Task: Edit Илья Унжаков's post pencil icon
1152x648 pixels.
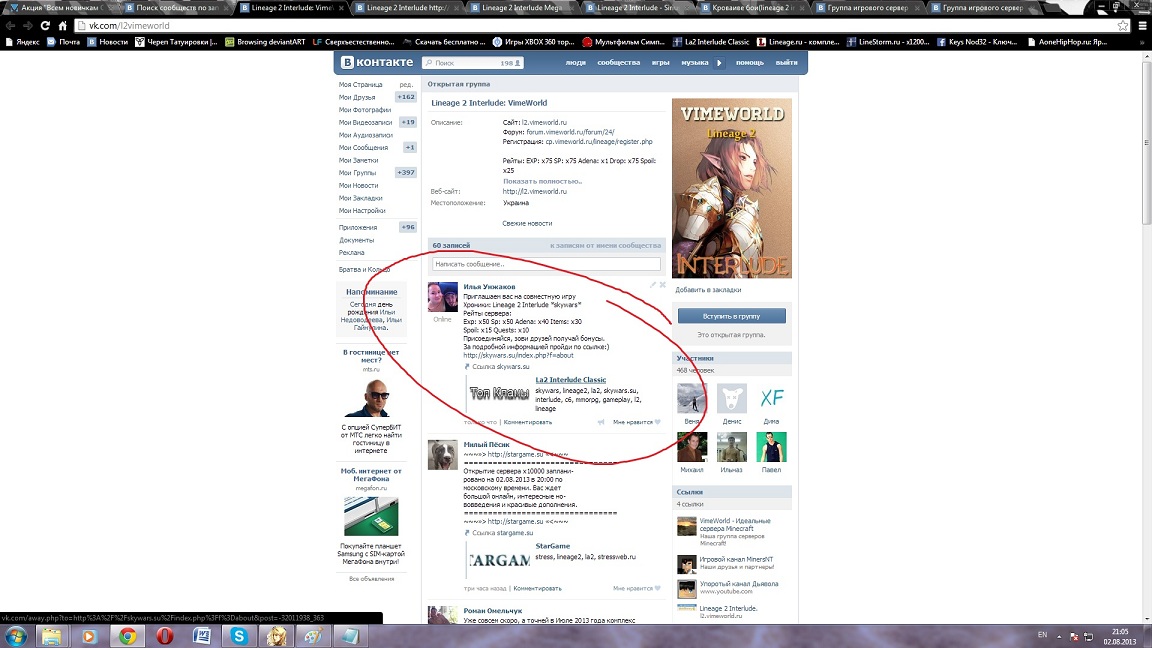Action: tap(652, 284)
